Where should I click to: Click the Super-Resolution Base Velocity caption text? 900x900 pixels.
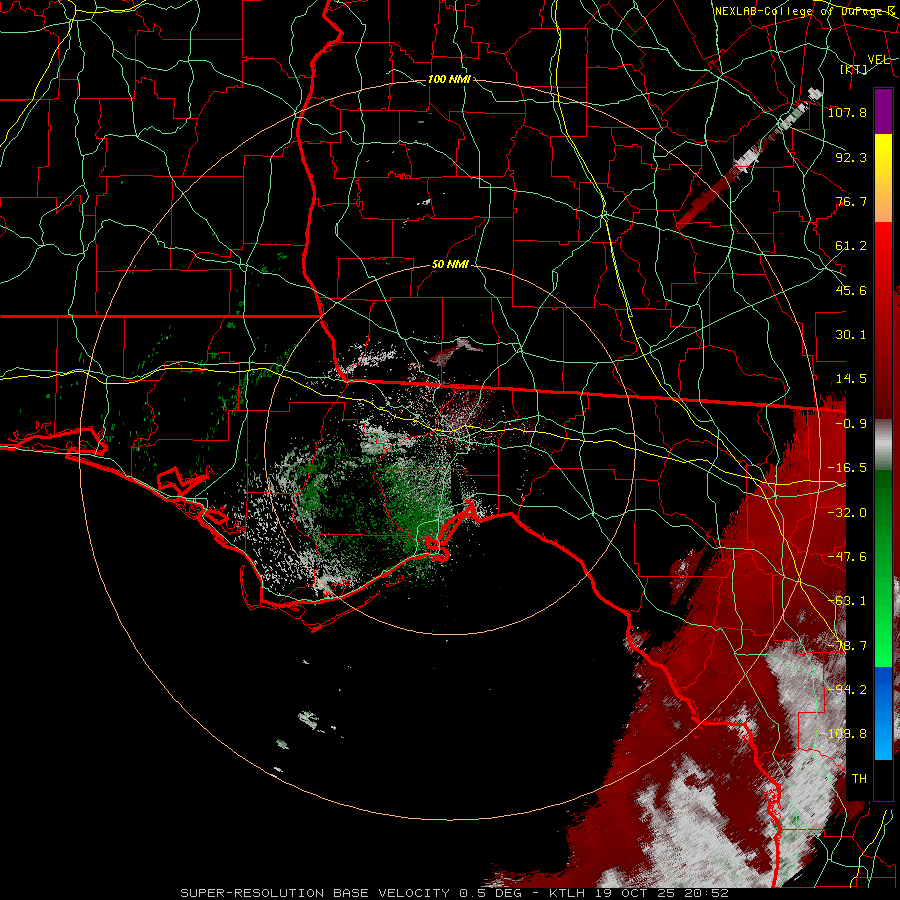click(454, 893)
